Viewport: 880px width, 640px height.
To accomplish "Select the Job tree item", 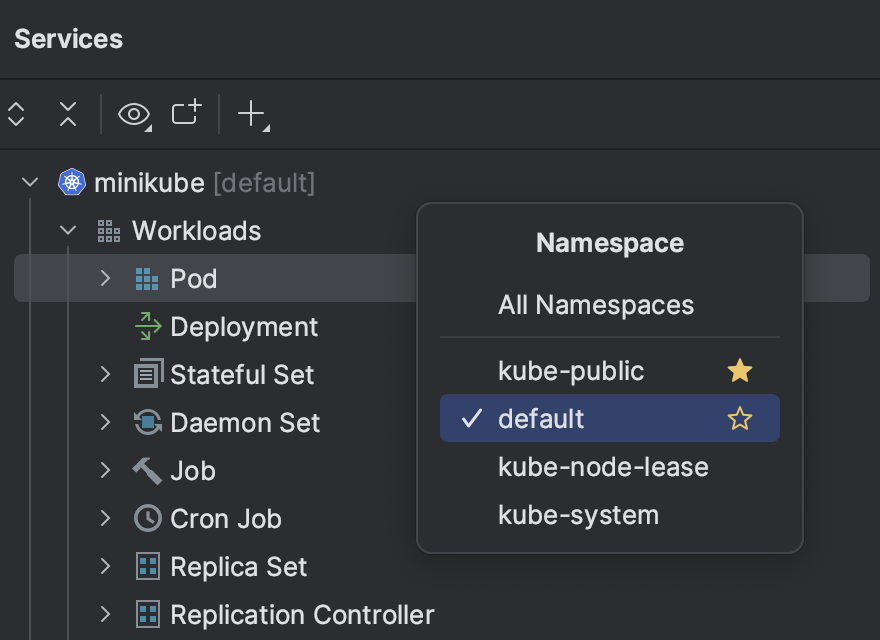I will click(x=193, y=471).
